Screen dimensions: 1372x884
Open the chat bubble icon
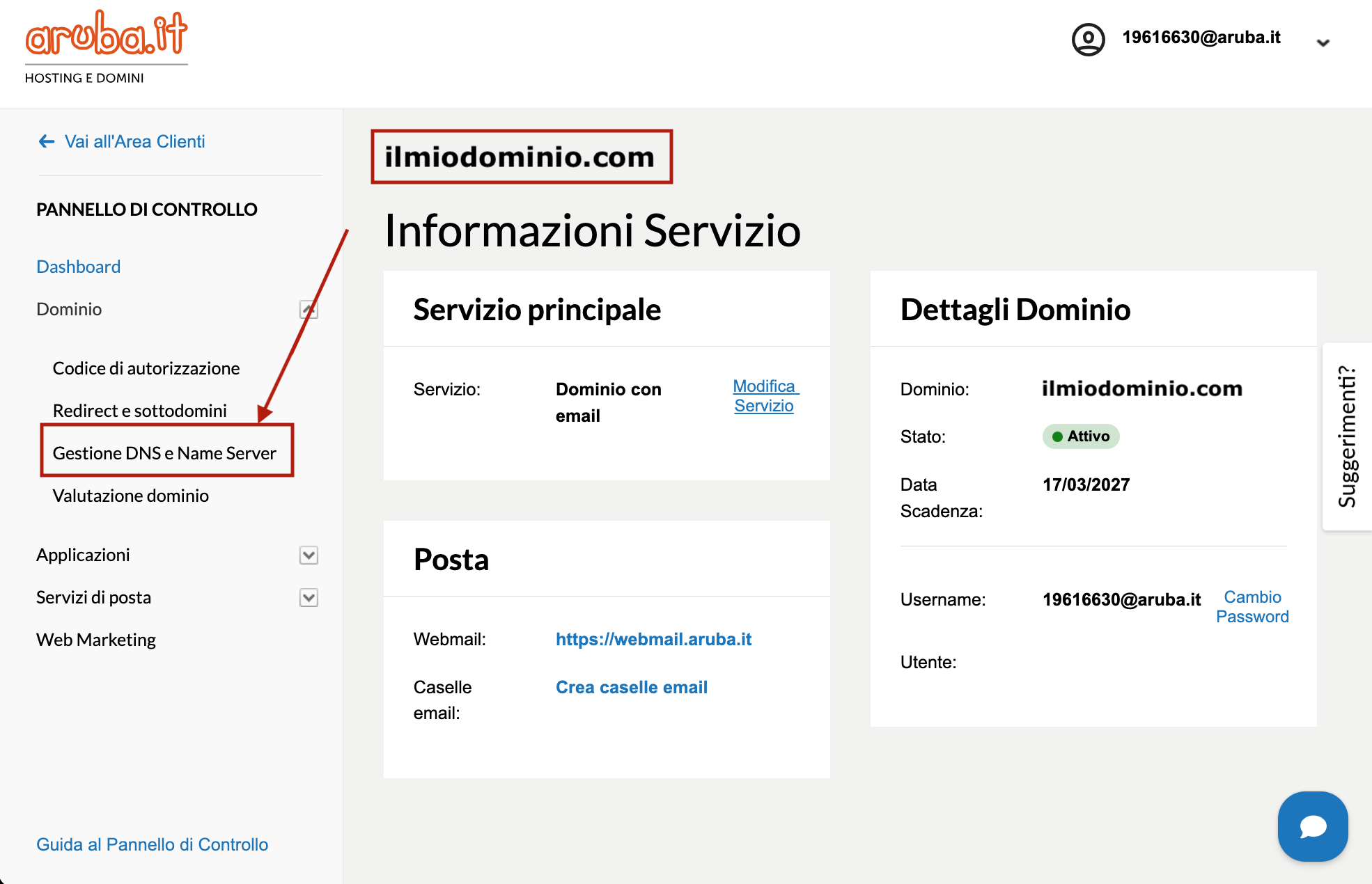pyautogui.click(x=1313, y=826)
